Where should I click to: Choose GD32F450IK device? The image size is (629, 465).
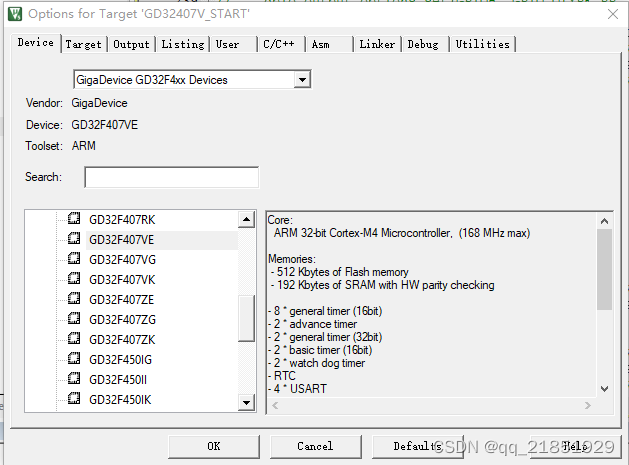[120, 400]
